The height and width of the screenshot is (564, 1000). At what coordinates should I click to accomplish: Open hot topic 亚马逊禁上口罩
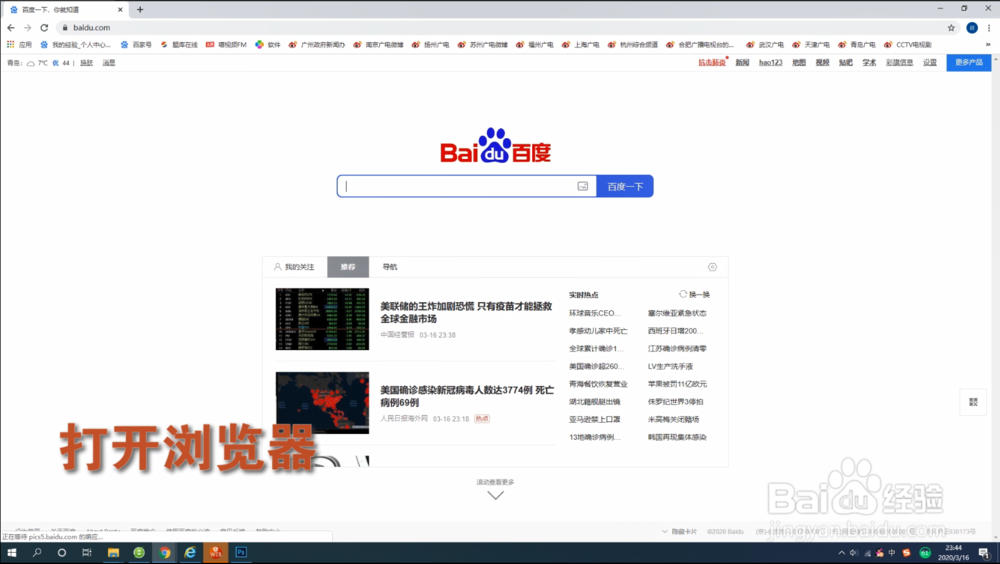pos(594,419)
